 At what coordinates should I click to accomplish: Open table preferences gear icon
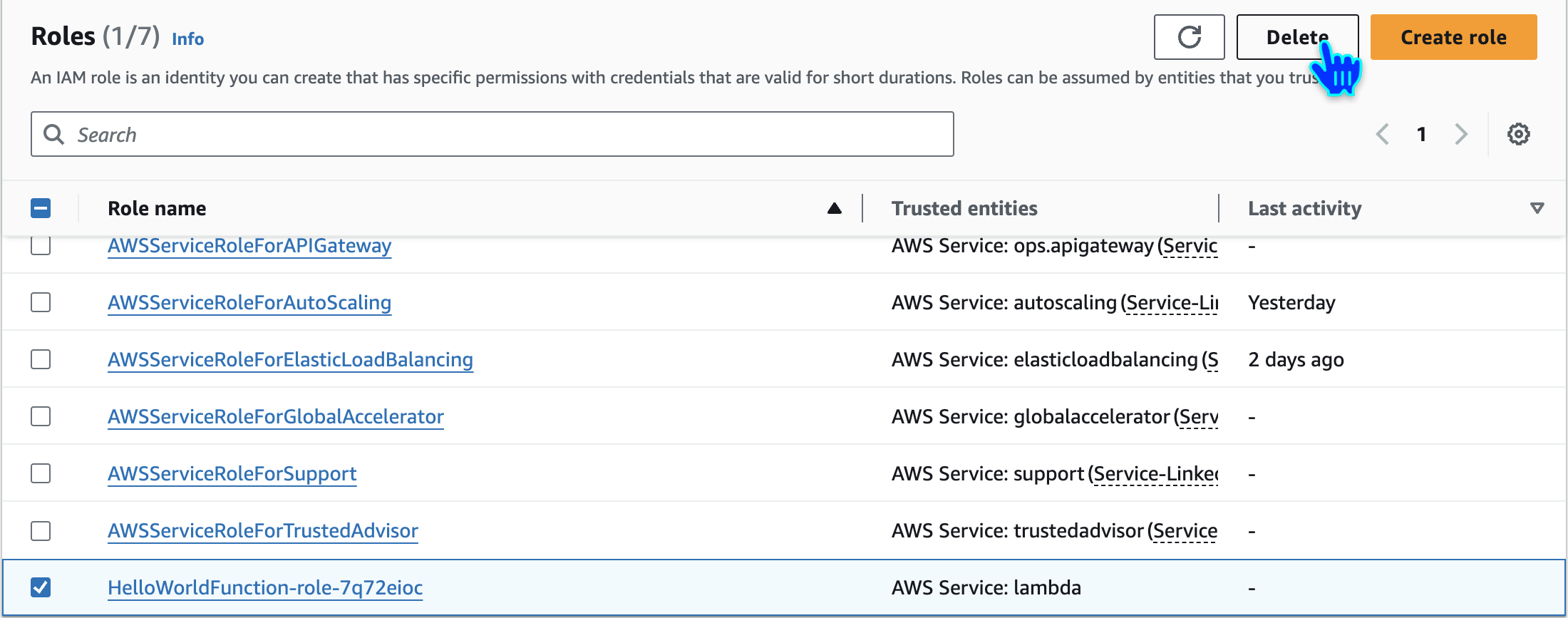[x=1518, y=134]
